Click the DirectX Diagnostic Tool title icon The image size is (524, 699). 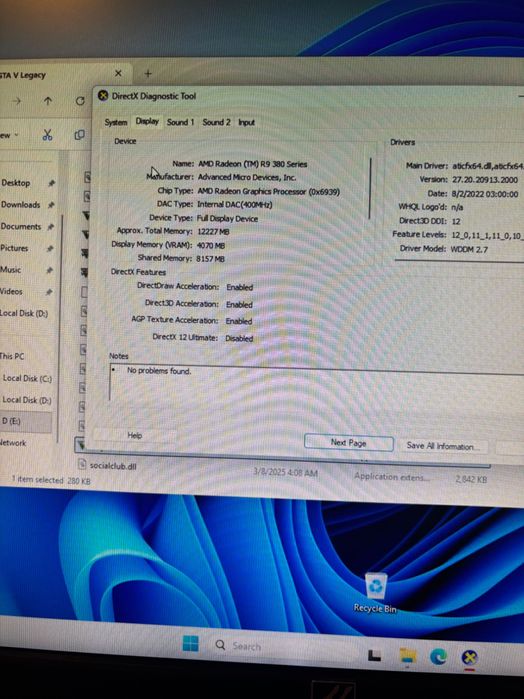103,95
